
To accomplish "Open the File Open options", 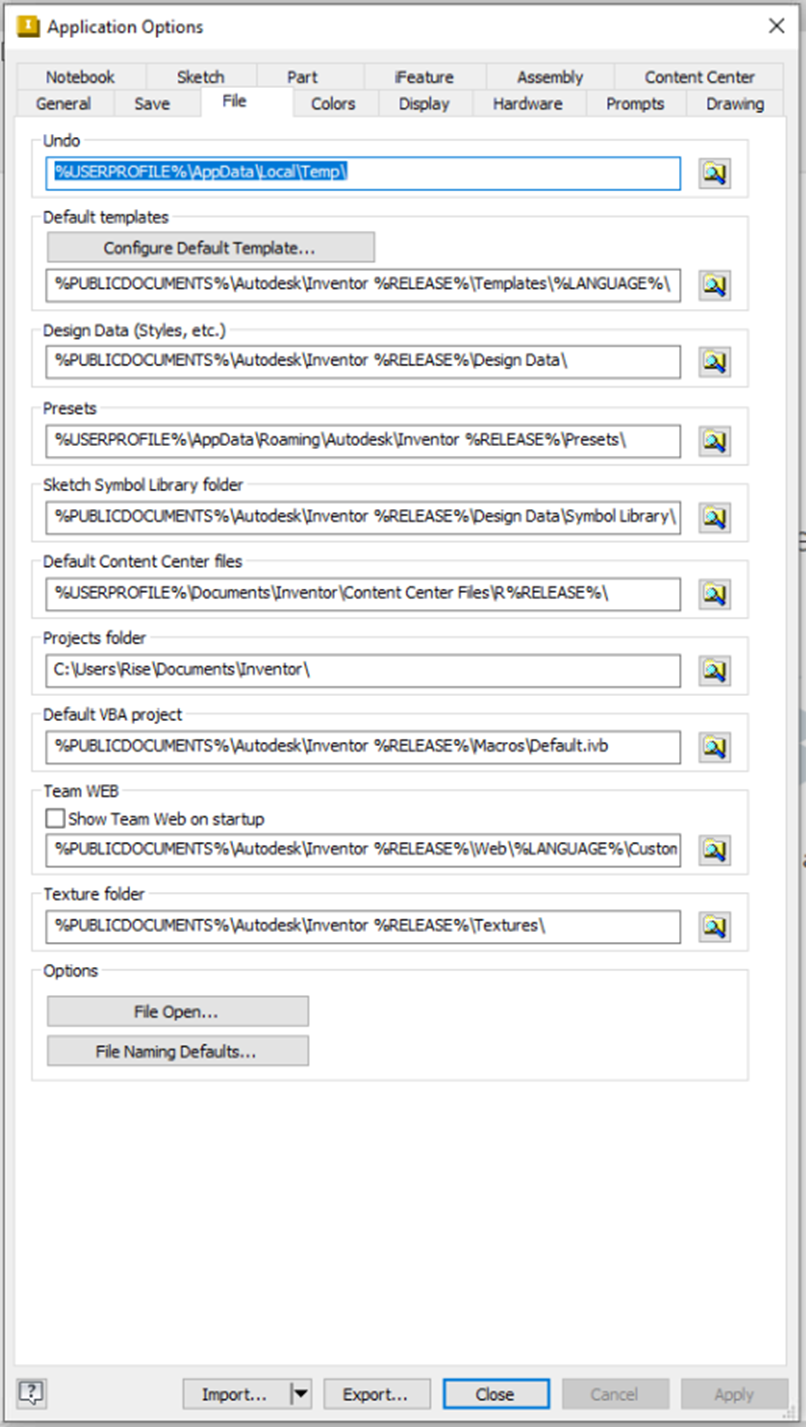I will point(177,1012).
